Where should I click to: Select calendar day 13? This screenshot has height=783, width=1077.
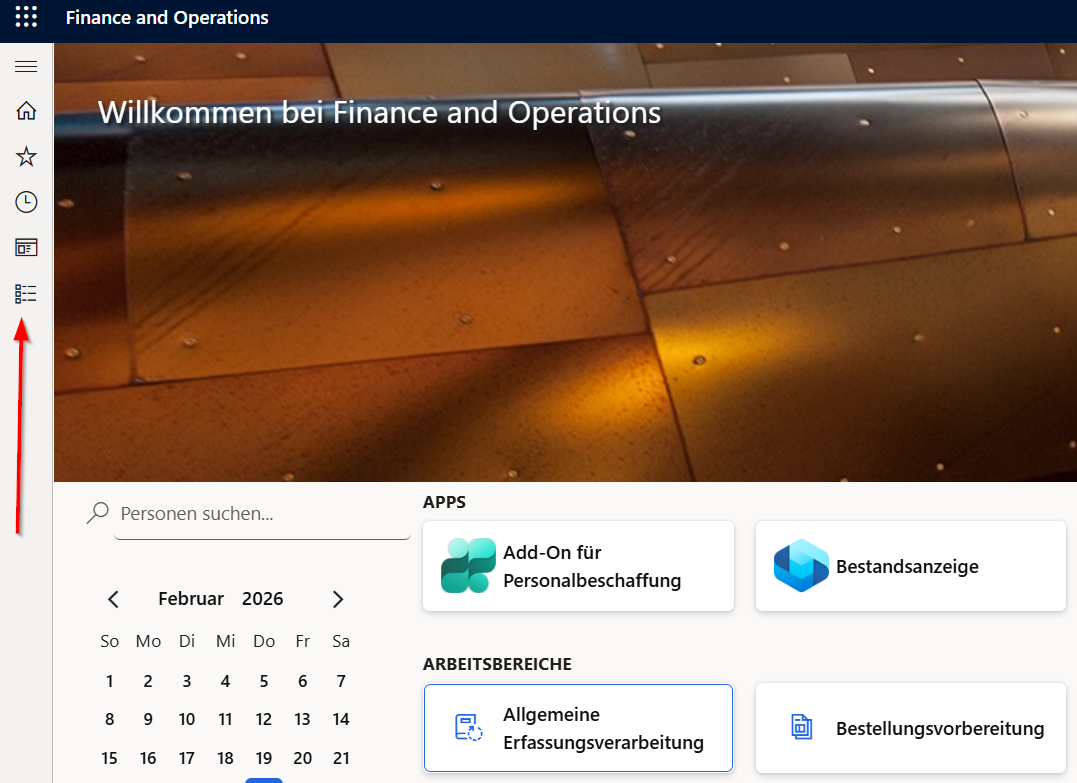(302, 719)
